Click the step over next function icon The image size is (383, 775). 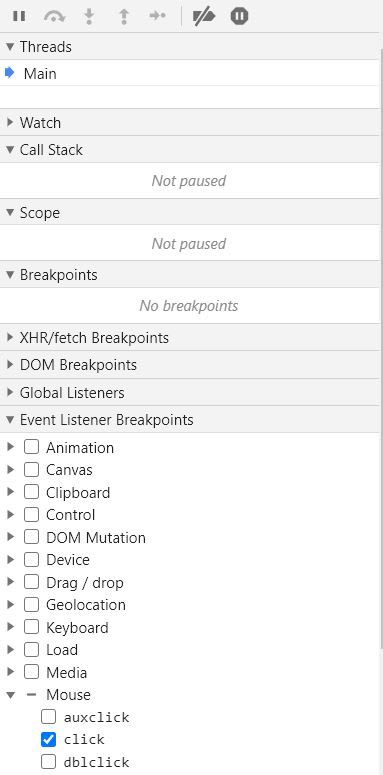pyautogui.click(x=54, y=16)
